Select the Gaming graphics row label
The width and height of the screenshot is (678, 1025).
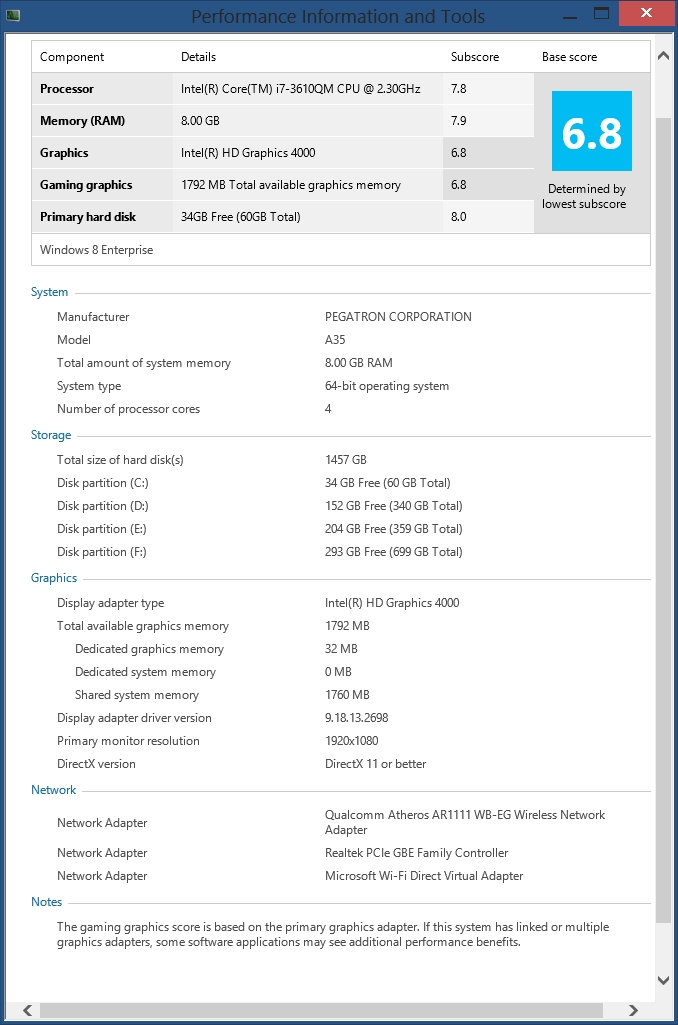[86, 185]
